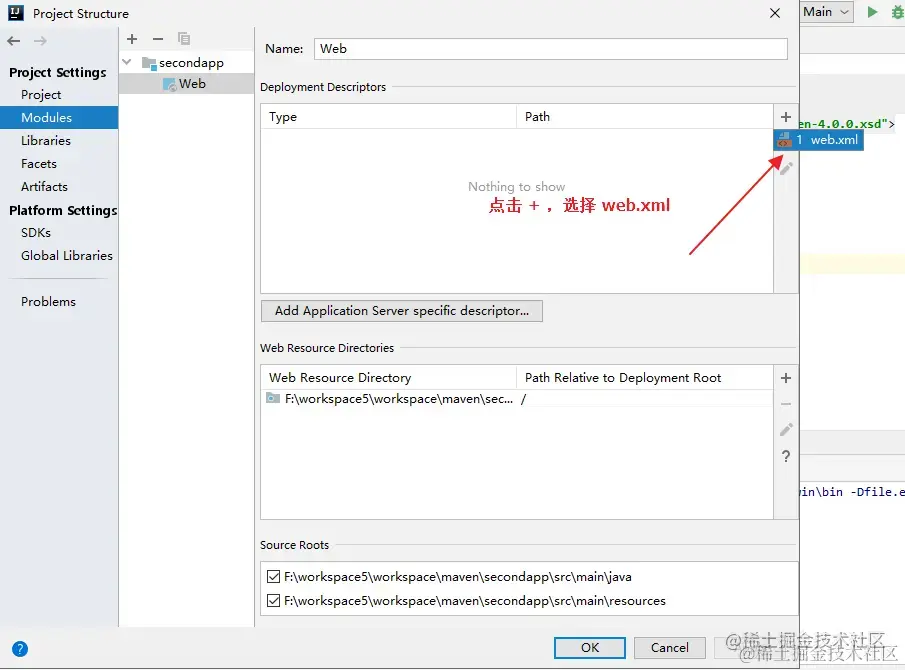Close the Project Structure dialog
905x670 pixels.
click(775, 13)
